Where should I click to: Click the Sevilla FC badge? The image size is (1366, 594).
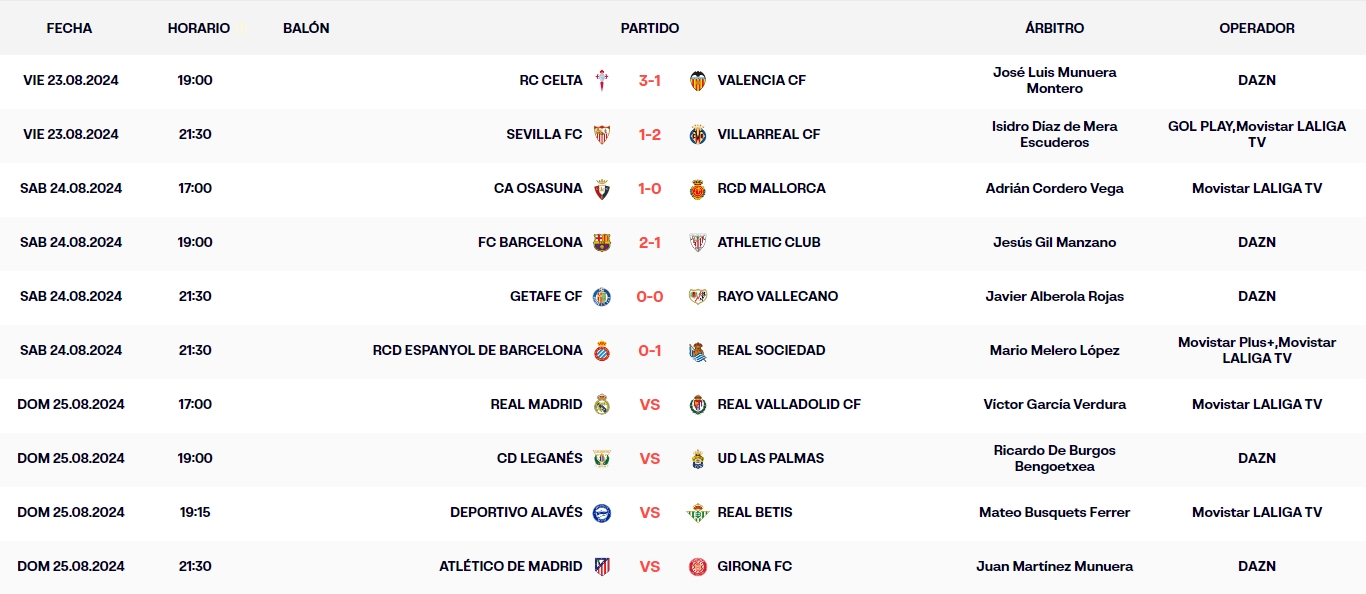coord(600,134)
